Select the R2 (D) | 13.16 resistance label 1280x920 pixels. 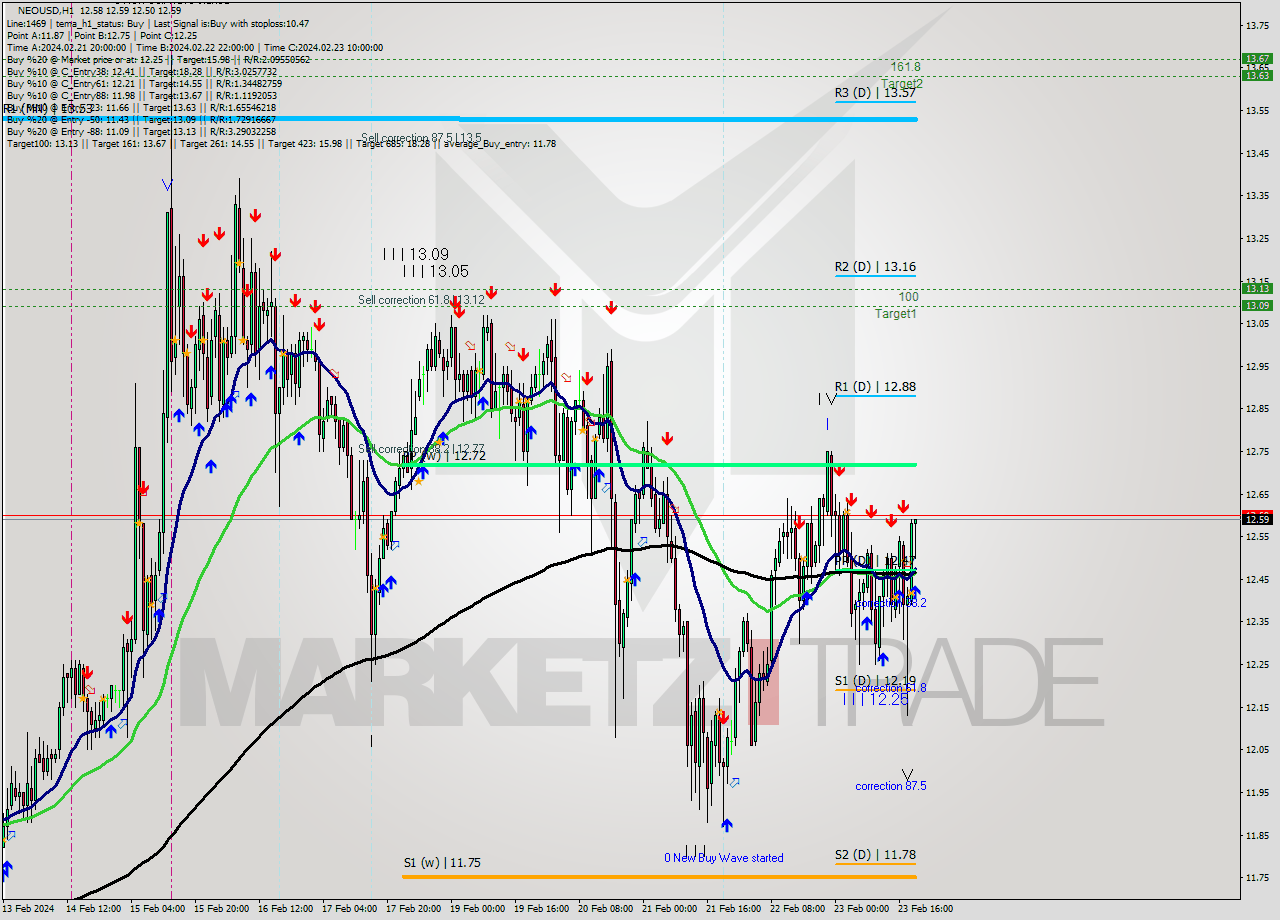875,267
